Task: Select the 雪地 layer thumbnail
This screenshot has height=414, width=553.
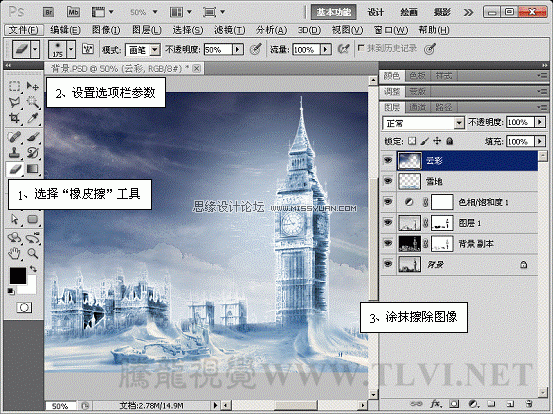Action: click(x=409, y=181)
